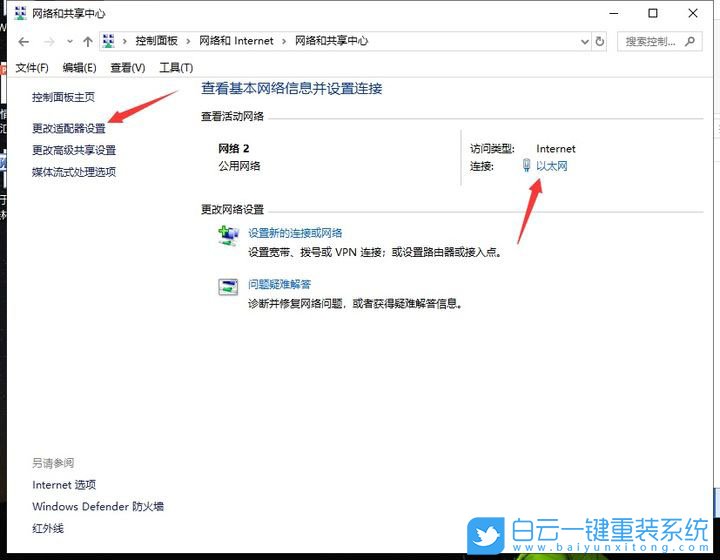
Task: Click the 以太网 connection link
Action: [552, 166]
